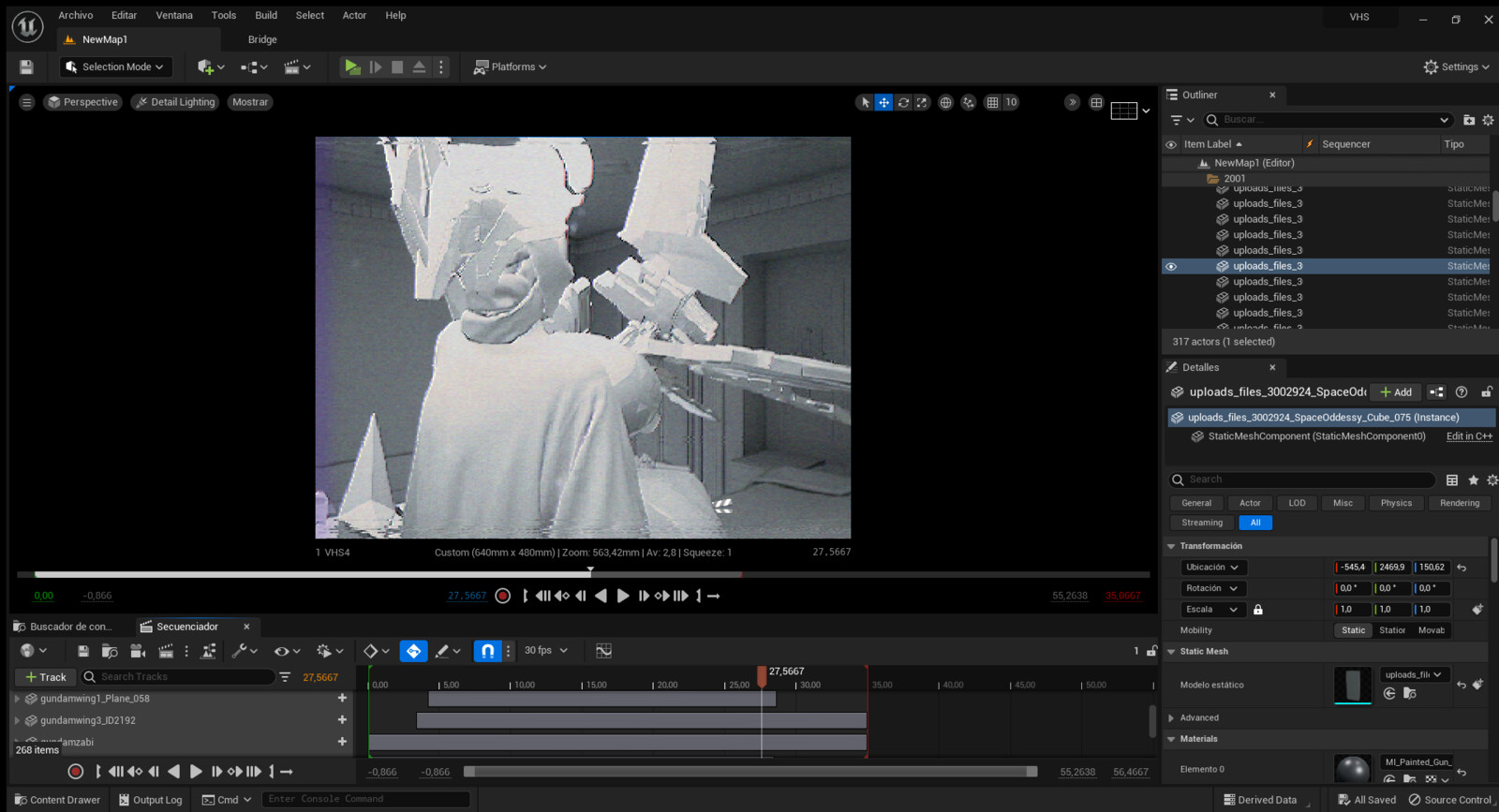This screenshot has height=812, width=1499.
Task: Toggle the Sequencer lock icon at right
Action: point(1151,651)
